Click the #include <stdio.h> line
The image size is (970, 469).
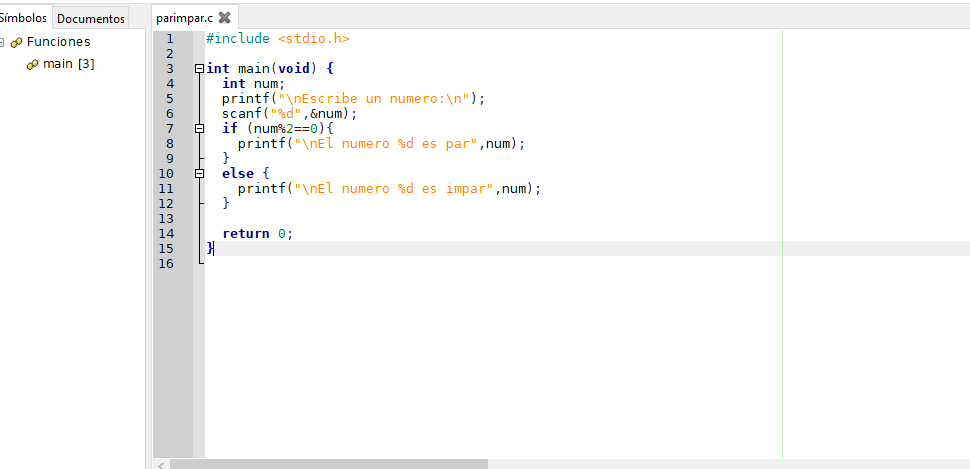point(278,39)
